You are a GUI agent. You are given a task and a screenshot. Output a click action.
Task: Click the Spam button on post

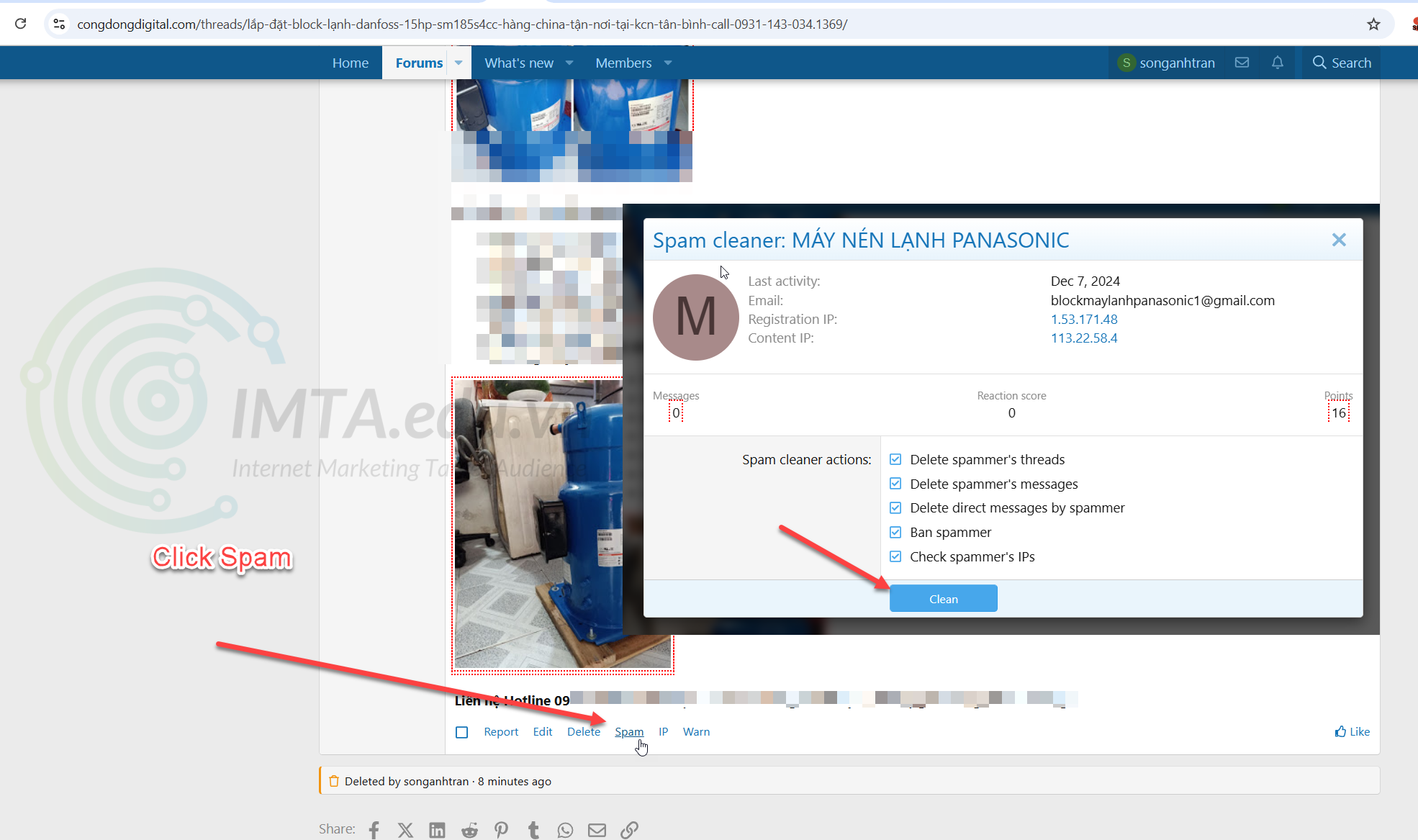[629, 731]
